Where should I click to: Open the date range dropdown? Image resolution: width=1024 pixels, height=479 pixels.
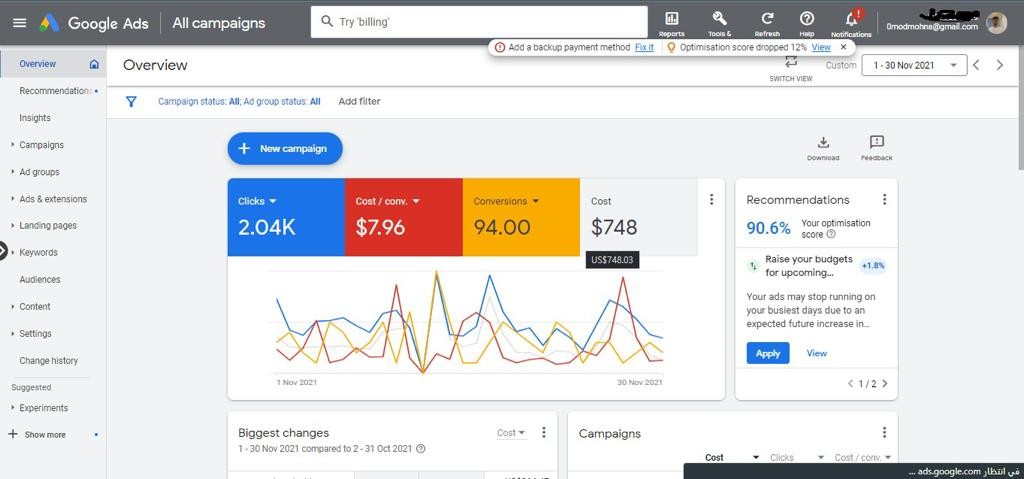click(x=914, y=65)
